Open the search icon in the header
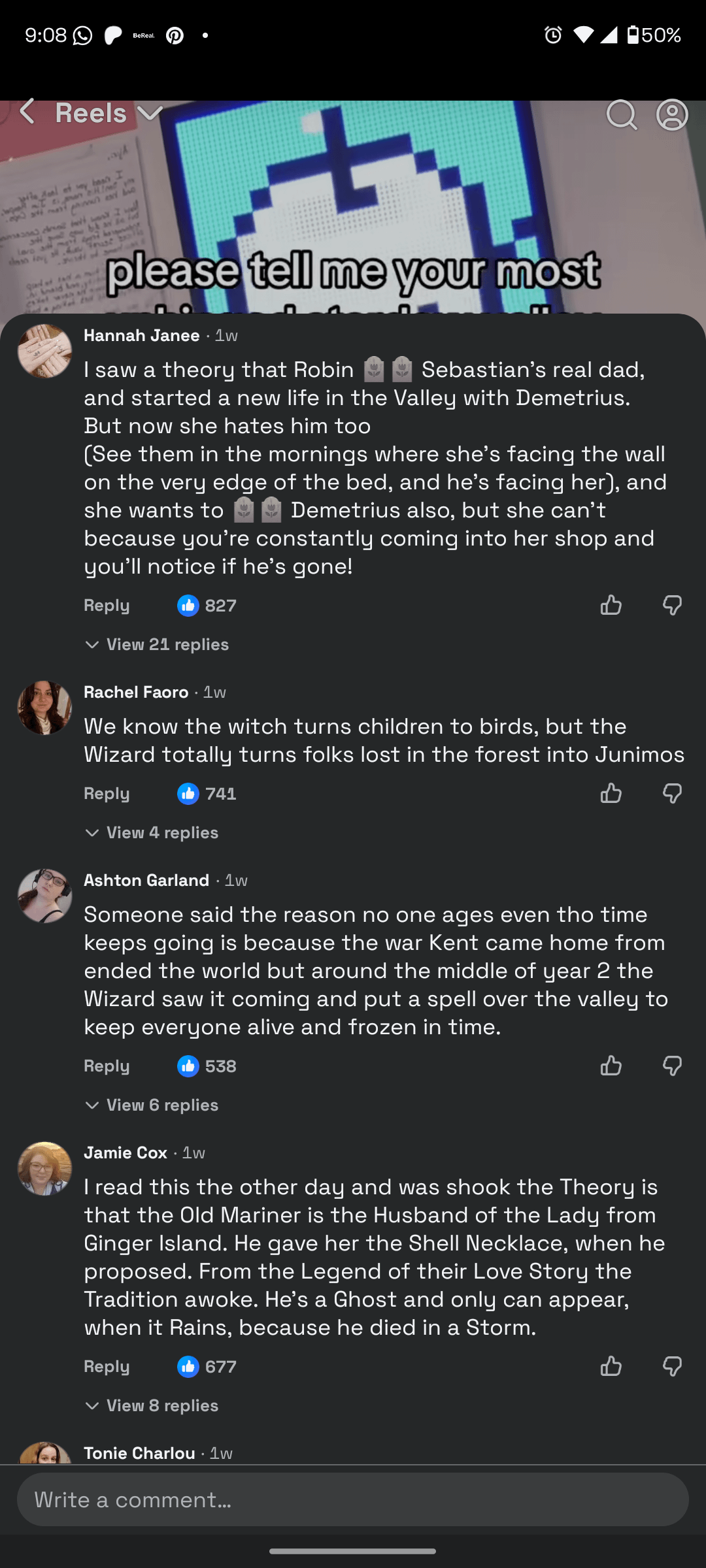The width and height of the screenshot is (706, 1568). (621, 115)
